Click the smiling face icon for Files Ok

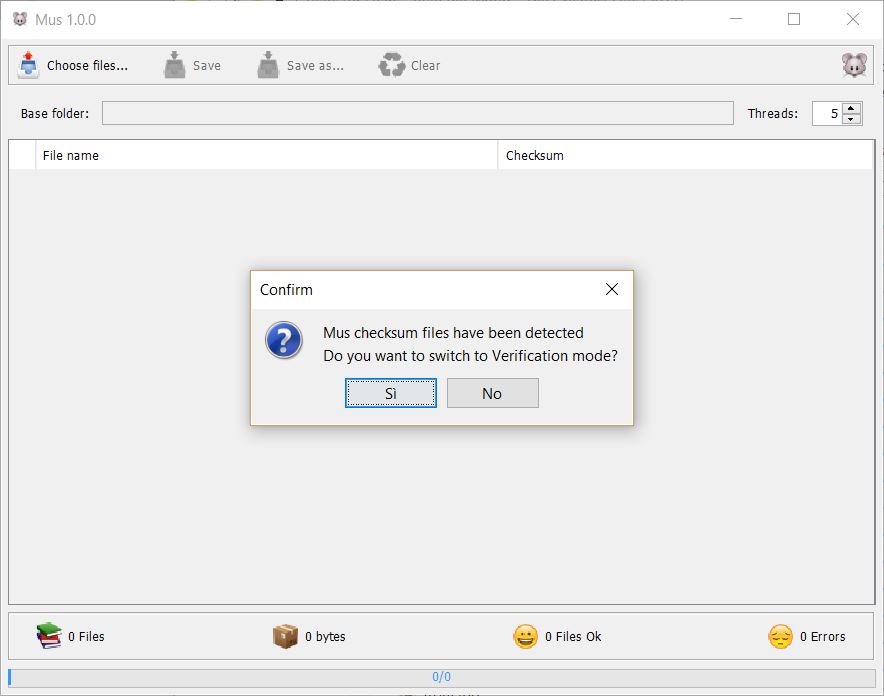point(525,637)
